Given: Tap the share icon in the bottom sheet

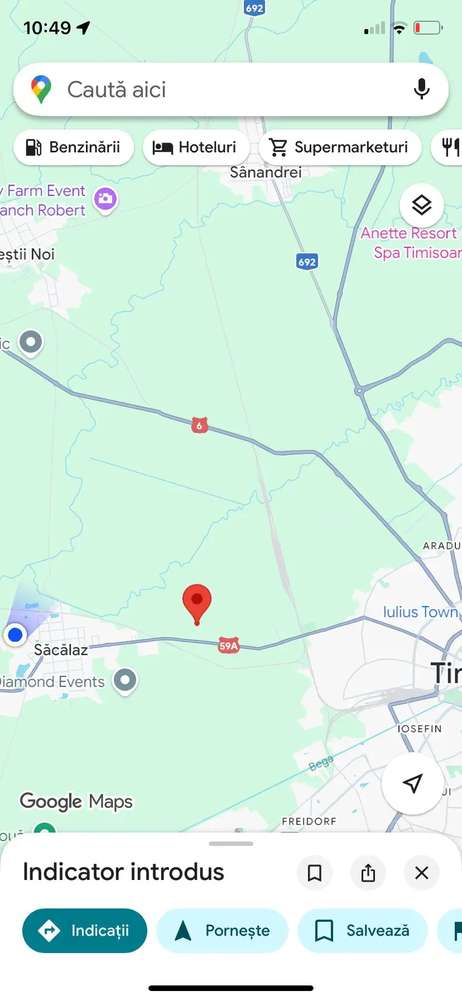Looking at the screenshot, I should 368,872.
